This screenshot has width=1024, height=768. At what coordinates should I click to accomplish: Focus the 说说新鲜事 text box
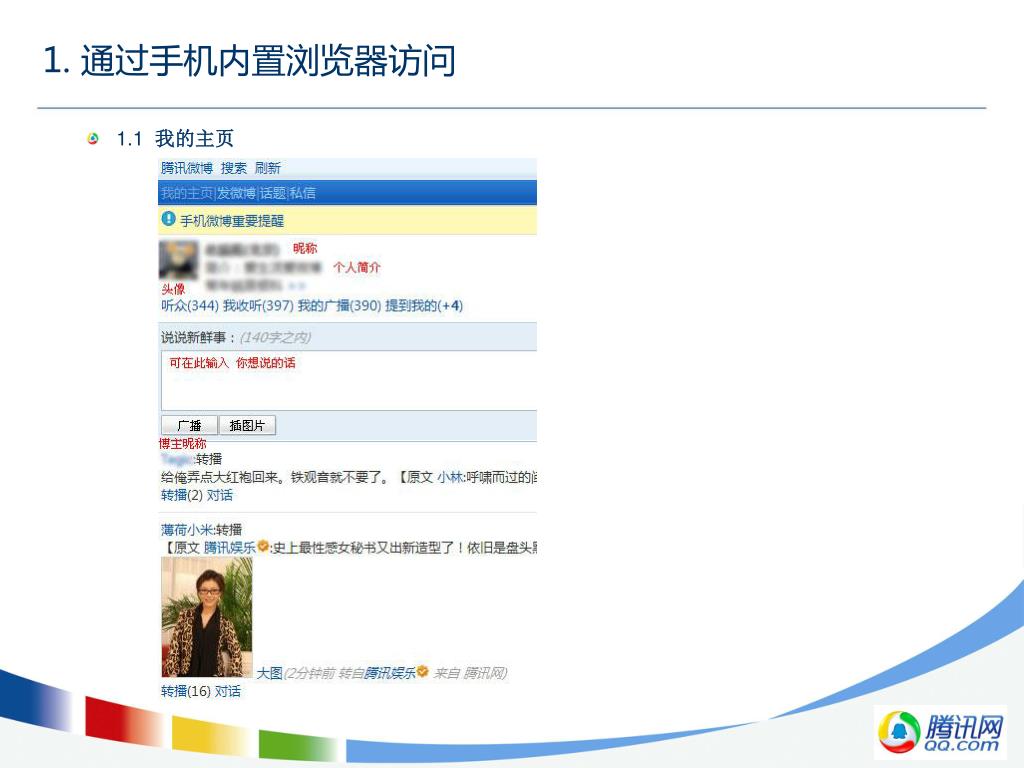click(349, 381)
